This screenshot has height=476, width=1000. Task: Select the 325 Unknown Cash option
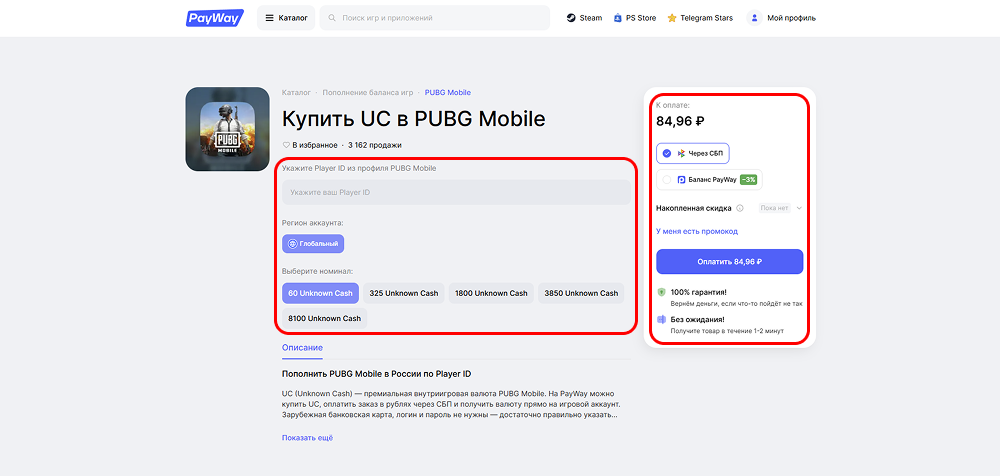pos(404,294)
